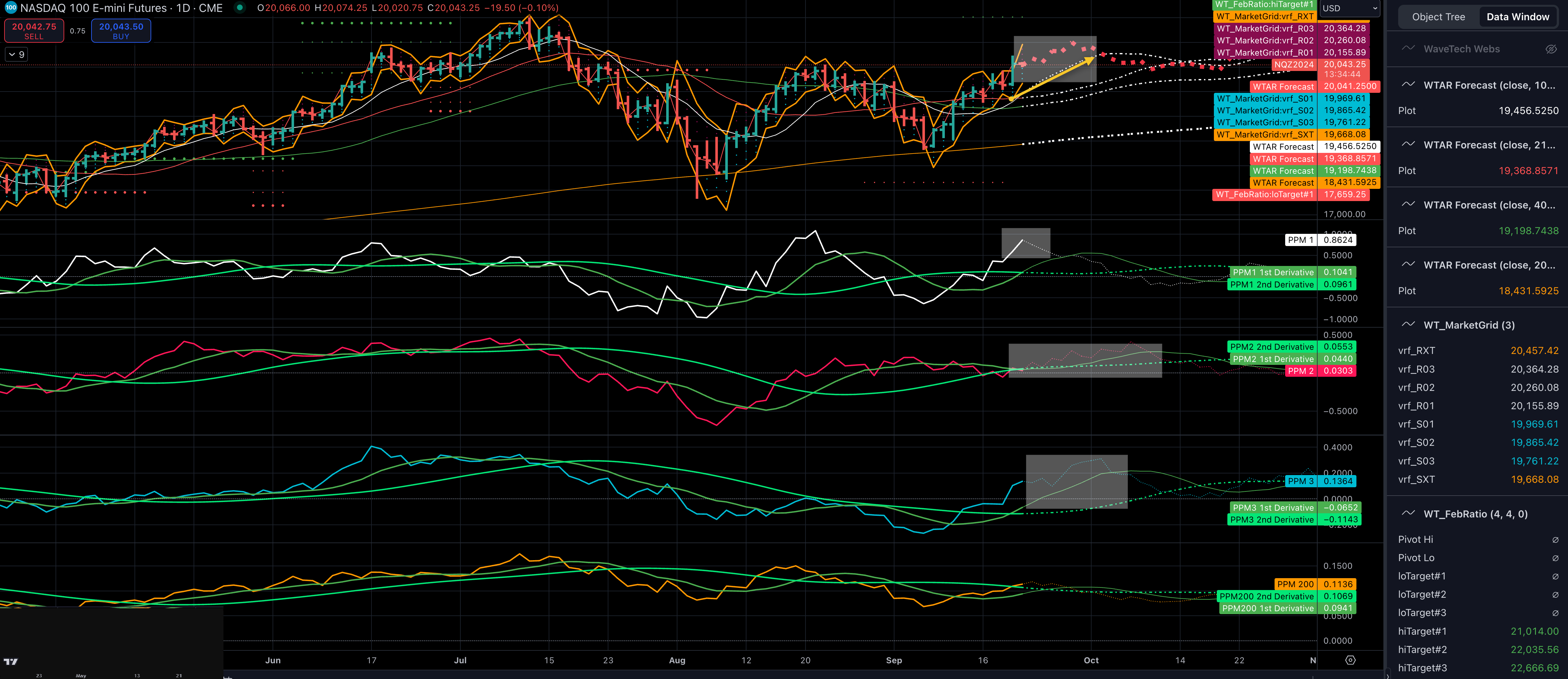Click the PPM2 2nd Derivative scale label

[x=1272, y=347]
